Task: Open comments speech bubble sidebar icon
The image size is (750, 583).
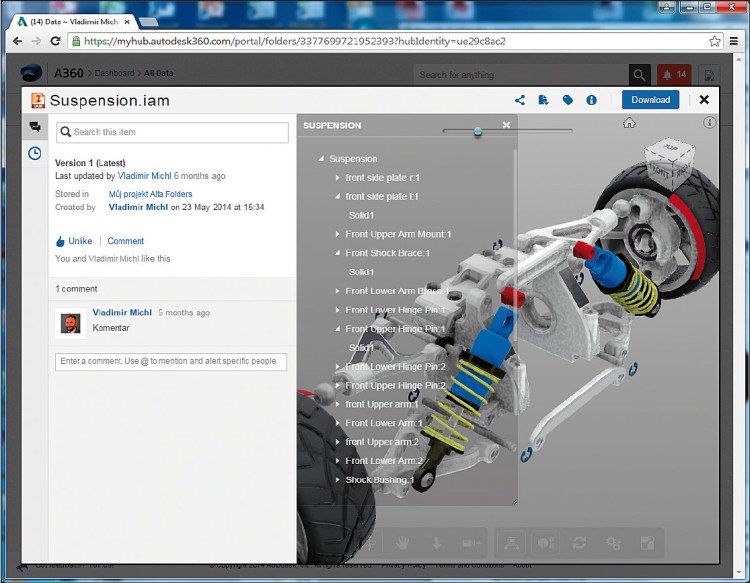Action: point(35,127)
